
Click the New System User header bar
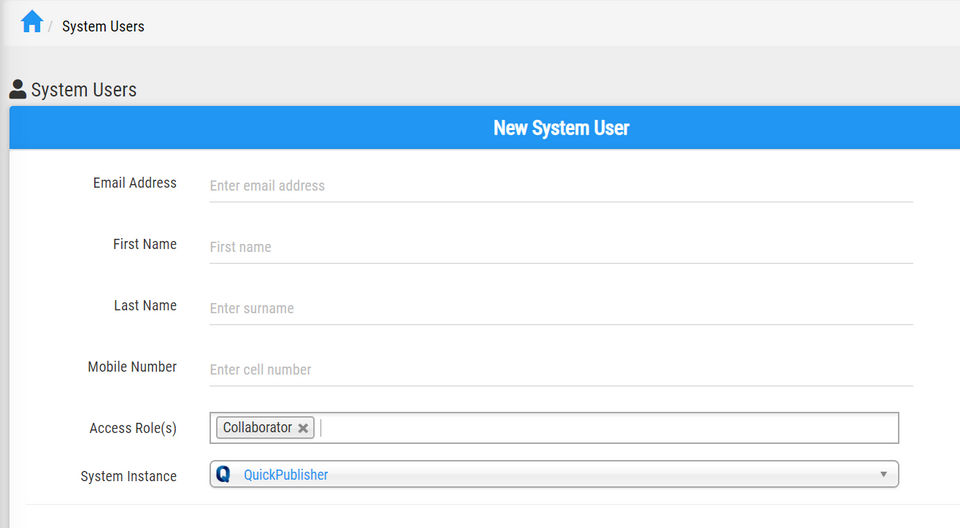coord(484,127)
